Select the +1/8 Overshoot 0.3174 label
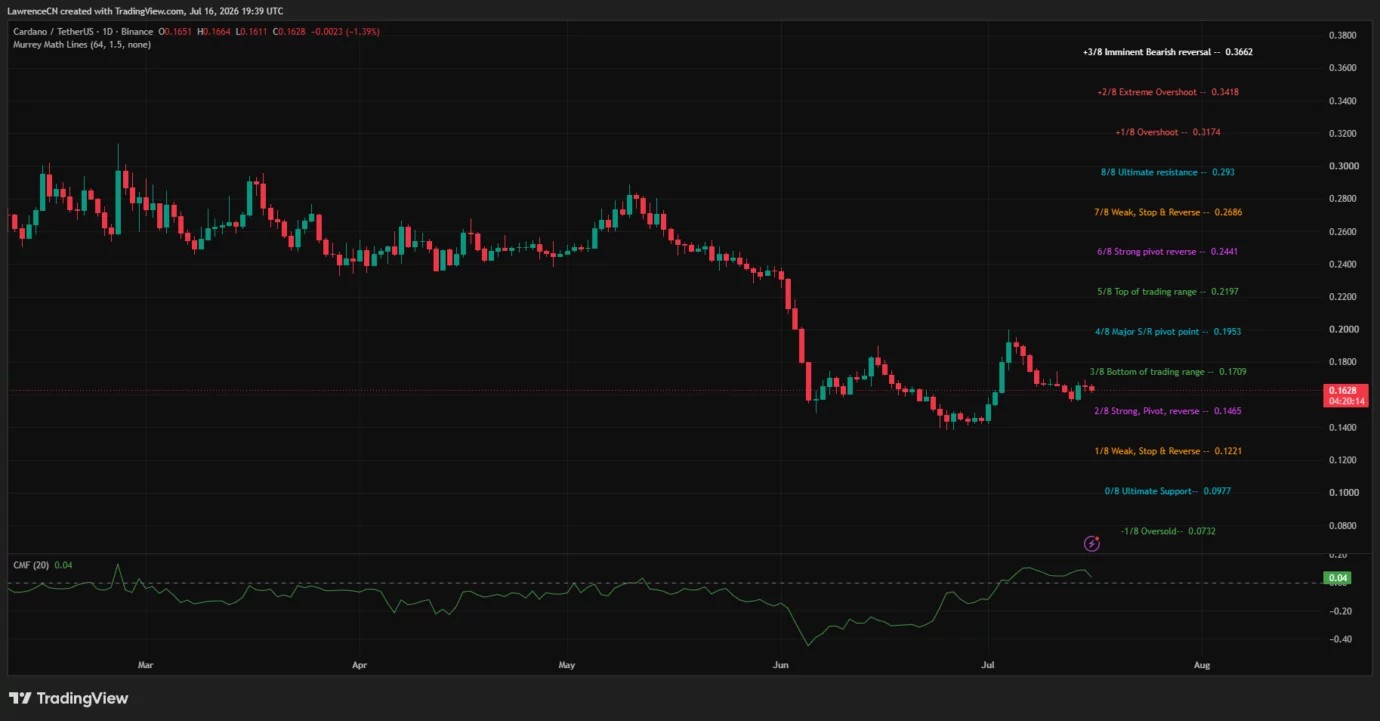 [x=1168, y=132]
